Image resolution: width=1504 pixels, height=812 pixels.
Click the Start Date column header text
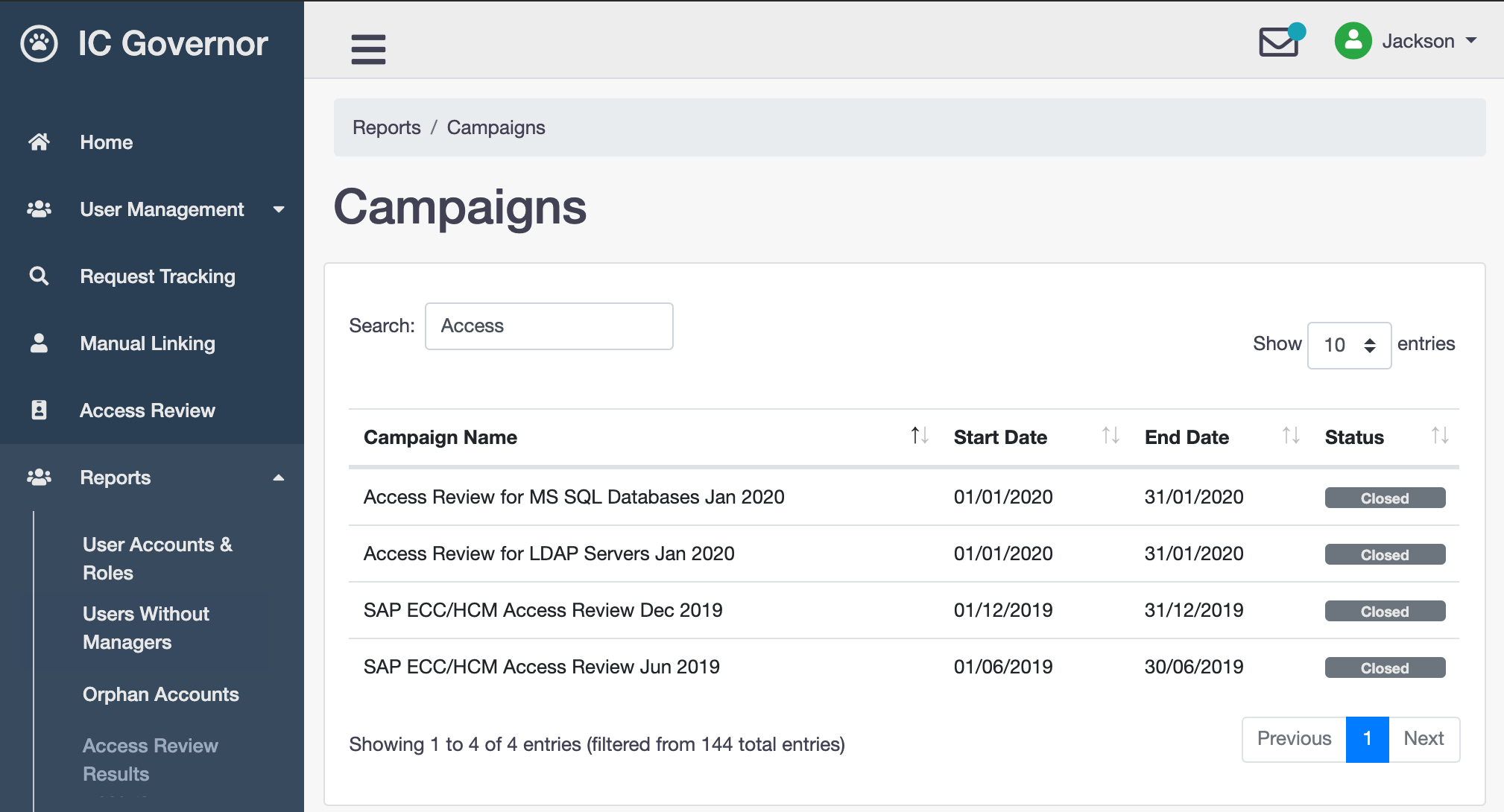(x=1000, y=437)
